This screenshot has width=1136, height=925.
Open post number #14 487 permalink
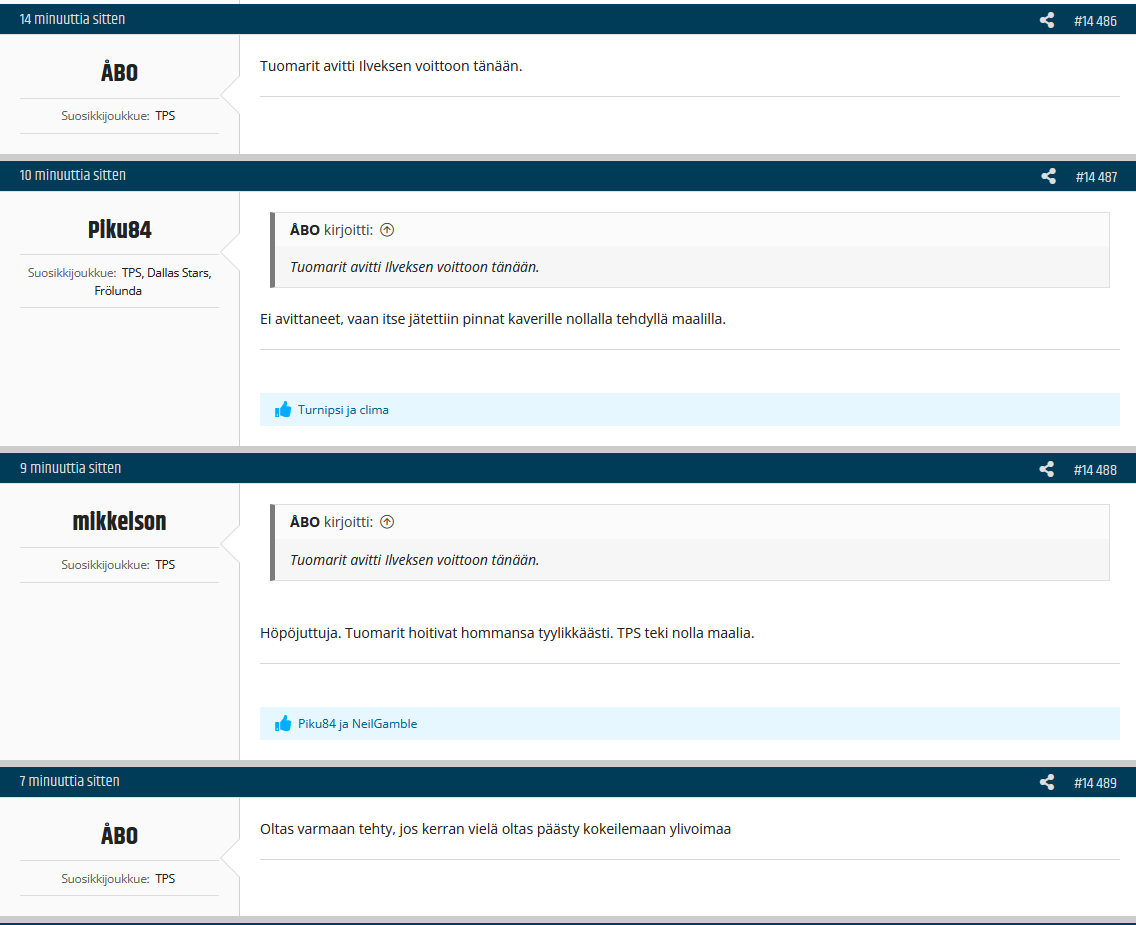[x=1096, y=177]
